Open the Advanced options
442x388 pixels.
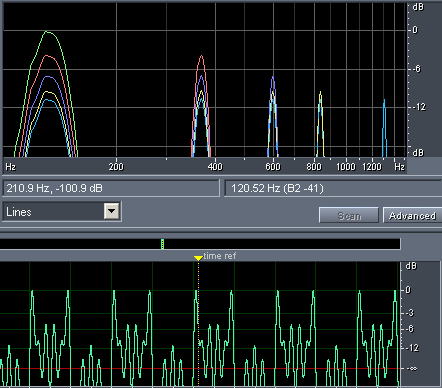[413, 216]
